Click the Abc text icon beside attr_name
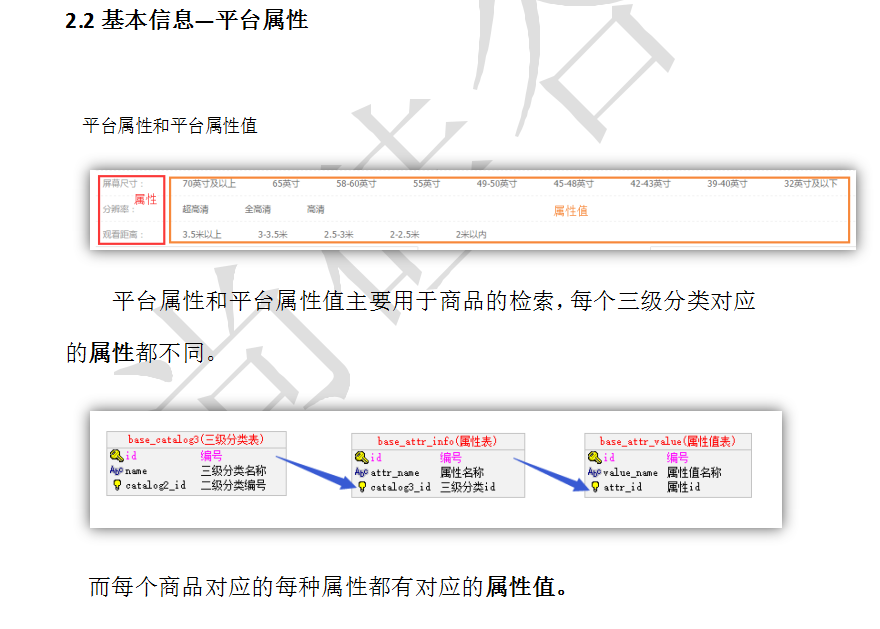 click(361, 472)
